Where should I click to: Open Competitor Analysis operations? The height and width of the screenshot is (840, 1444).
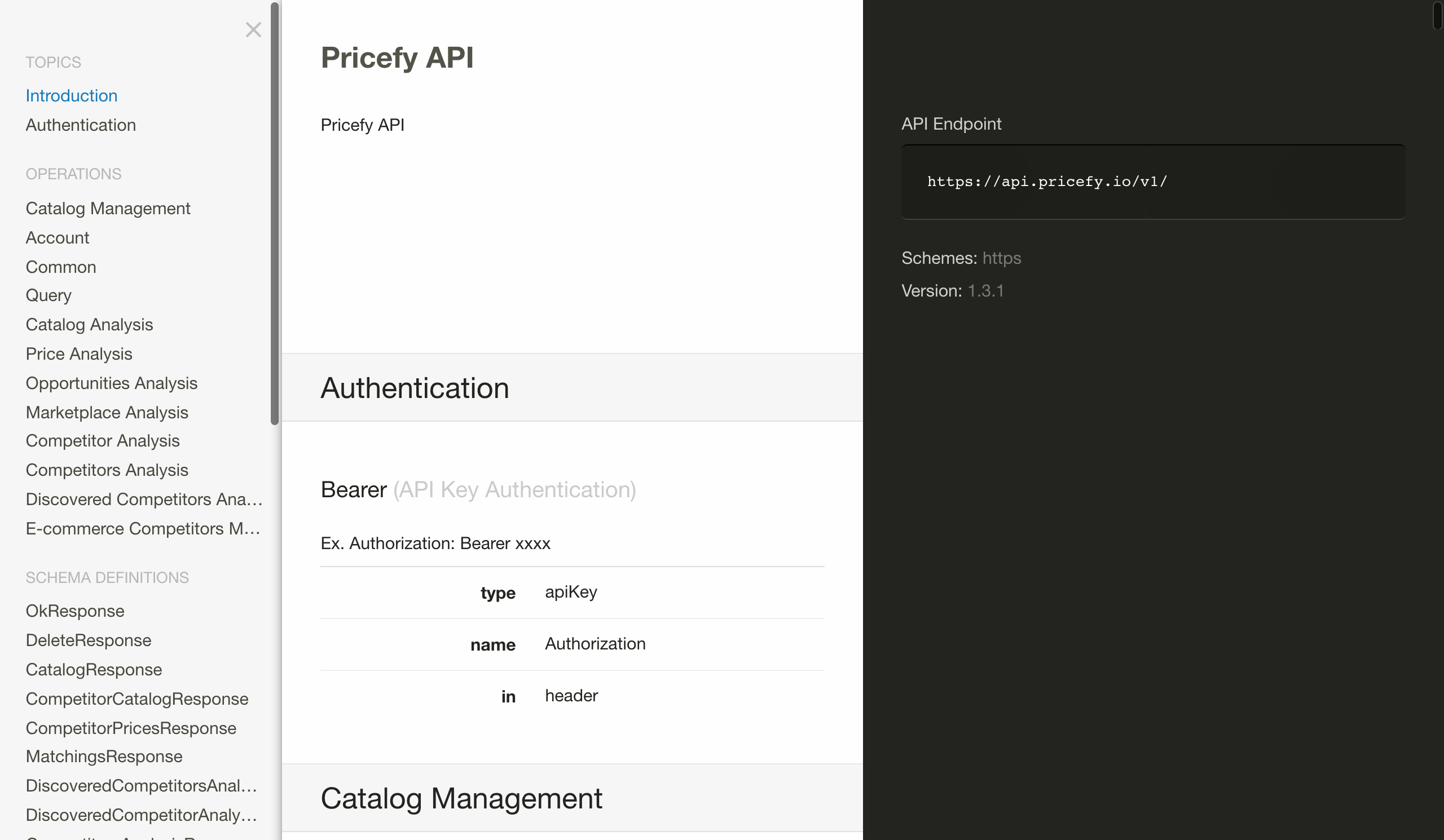click(x=103, y=441)
